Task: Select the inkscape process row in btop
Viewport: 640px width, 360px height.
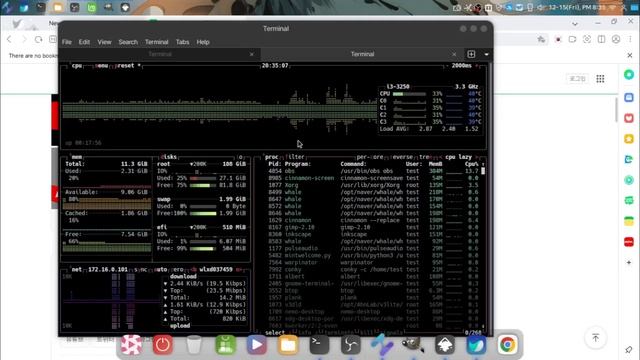Action: (373, 234)
